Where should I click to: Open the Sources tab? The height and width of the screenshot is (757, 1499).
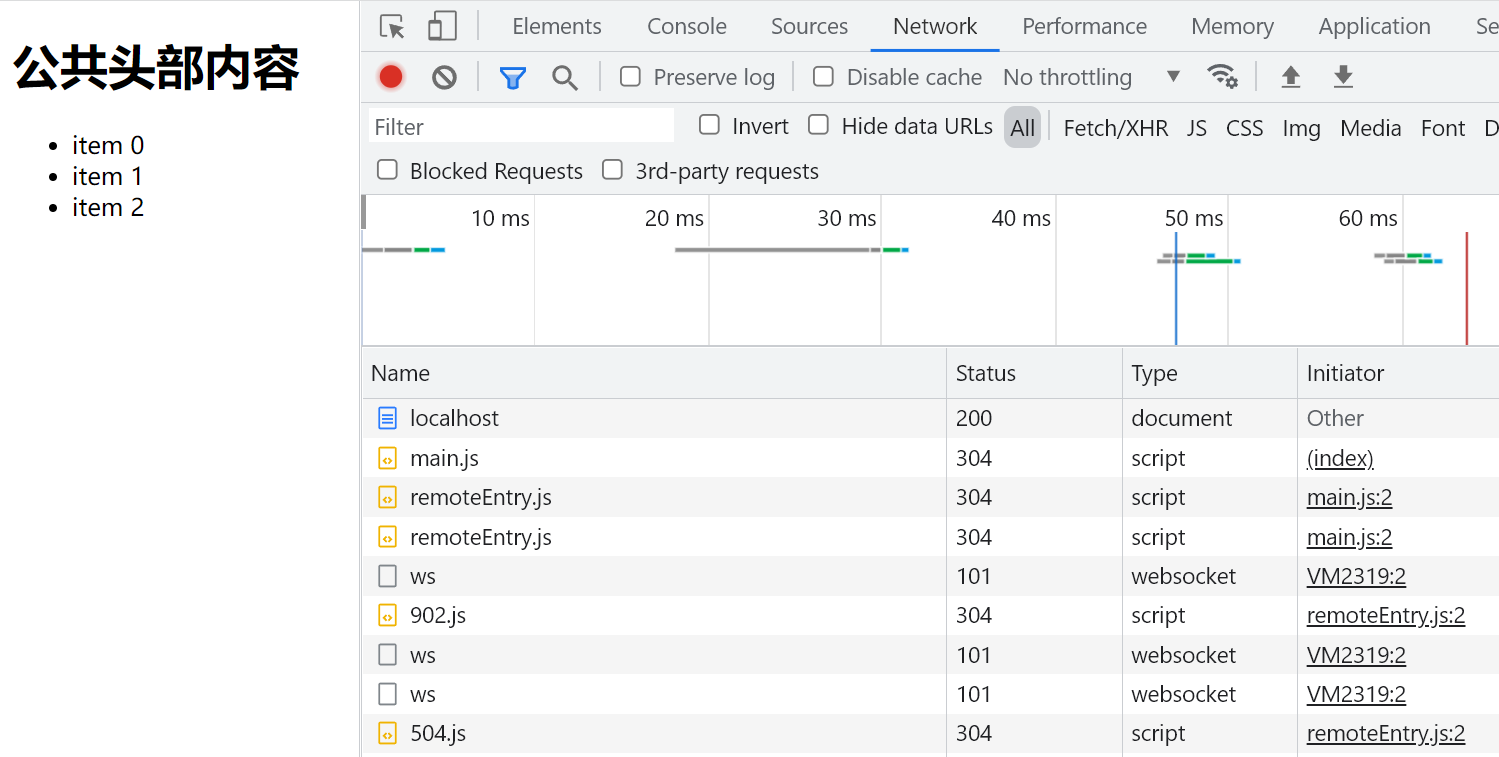(809, 26)
